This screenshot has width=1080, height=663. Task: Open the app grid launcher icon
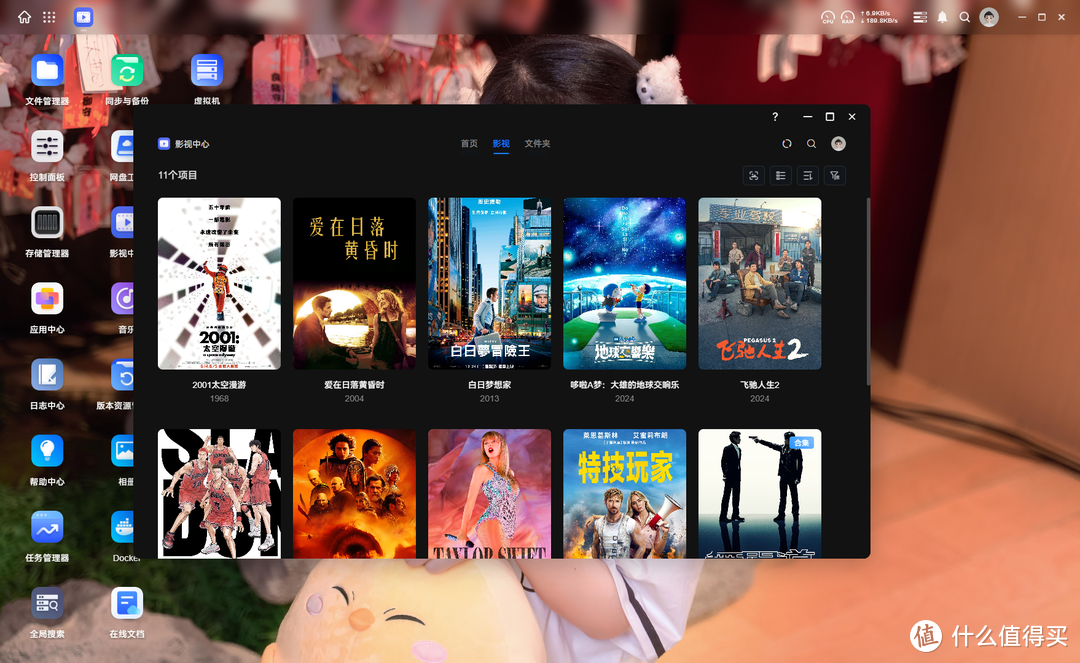(x=49, y=17)
